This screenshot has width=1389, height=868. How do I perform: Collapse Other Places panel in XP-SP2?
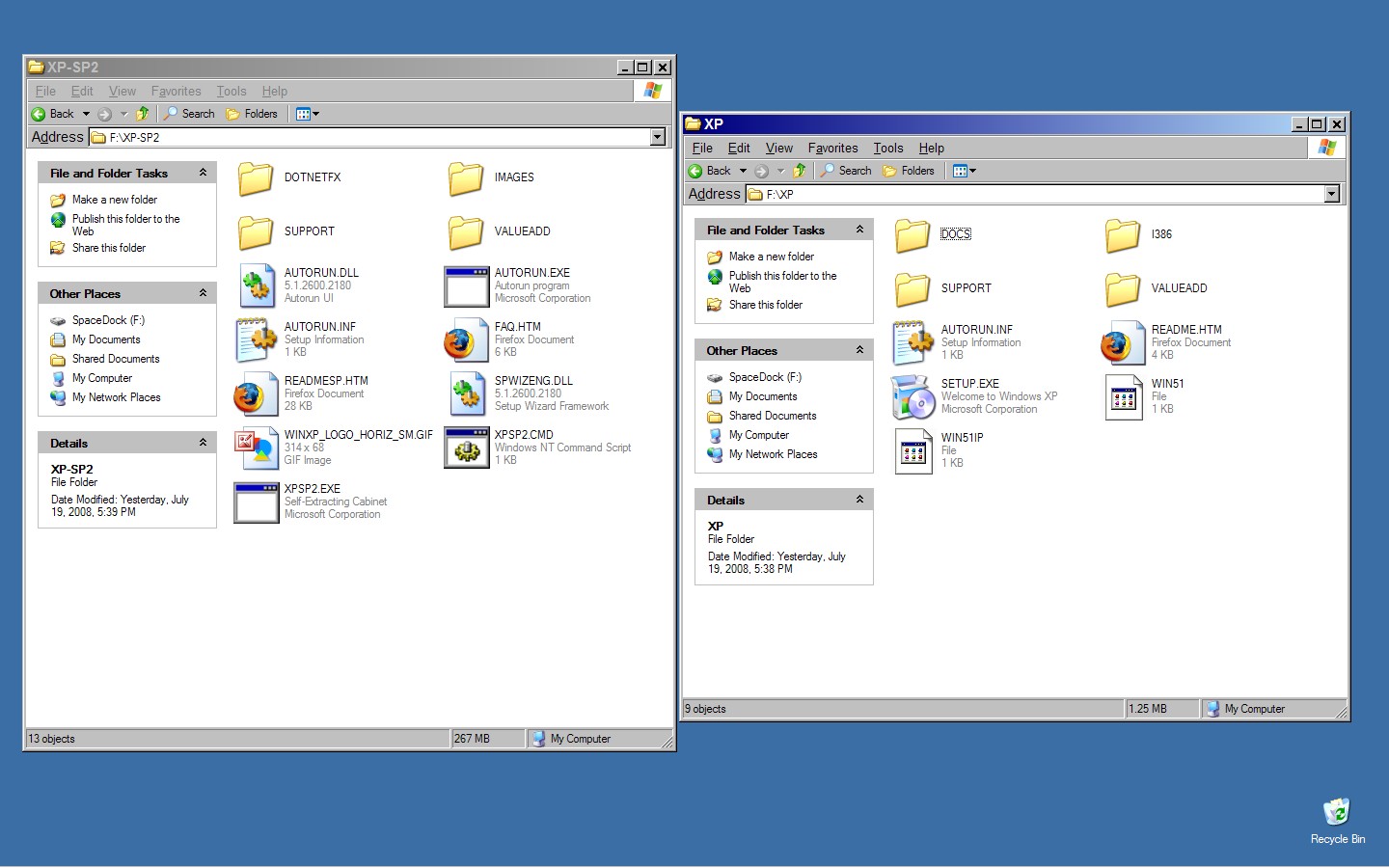[203, 293]
